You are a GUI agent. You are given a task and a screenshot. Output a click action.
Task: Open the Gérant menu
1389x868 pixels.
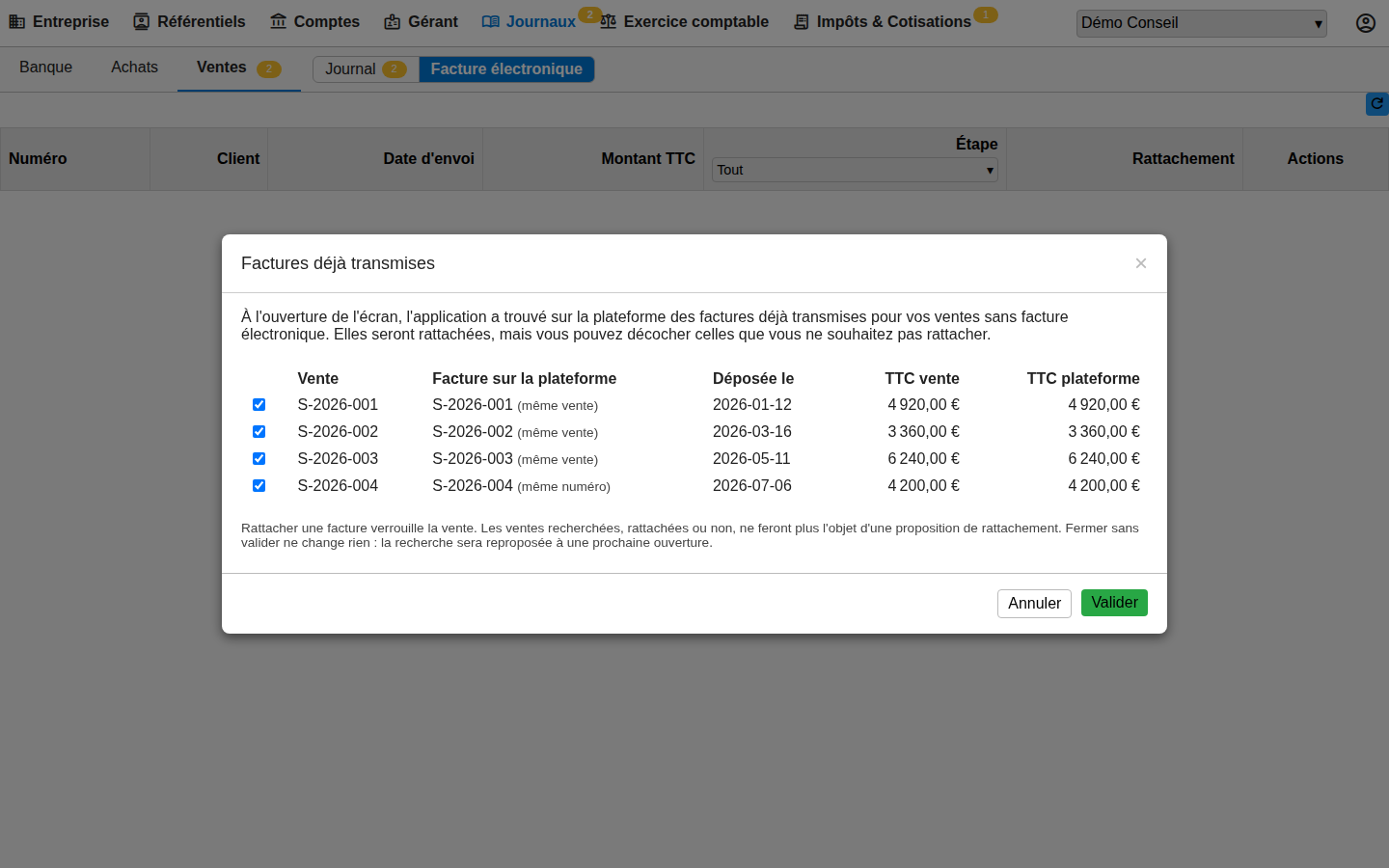point(422,22)
